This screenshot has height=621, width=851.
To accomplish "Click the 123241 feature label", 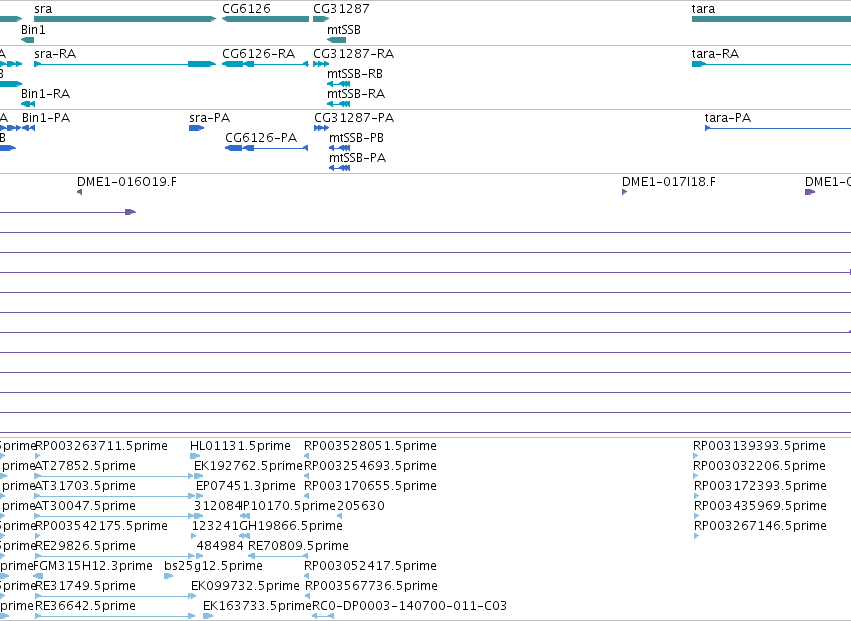I will [x=215, y=526].
